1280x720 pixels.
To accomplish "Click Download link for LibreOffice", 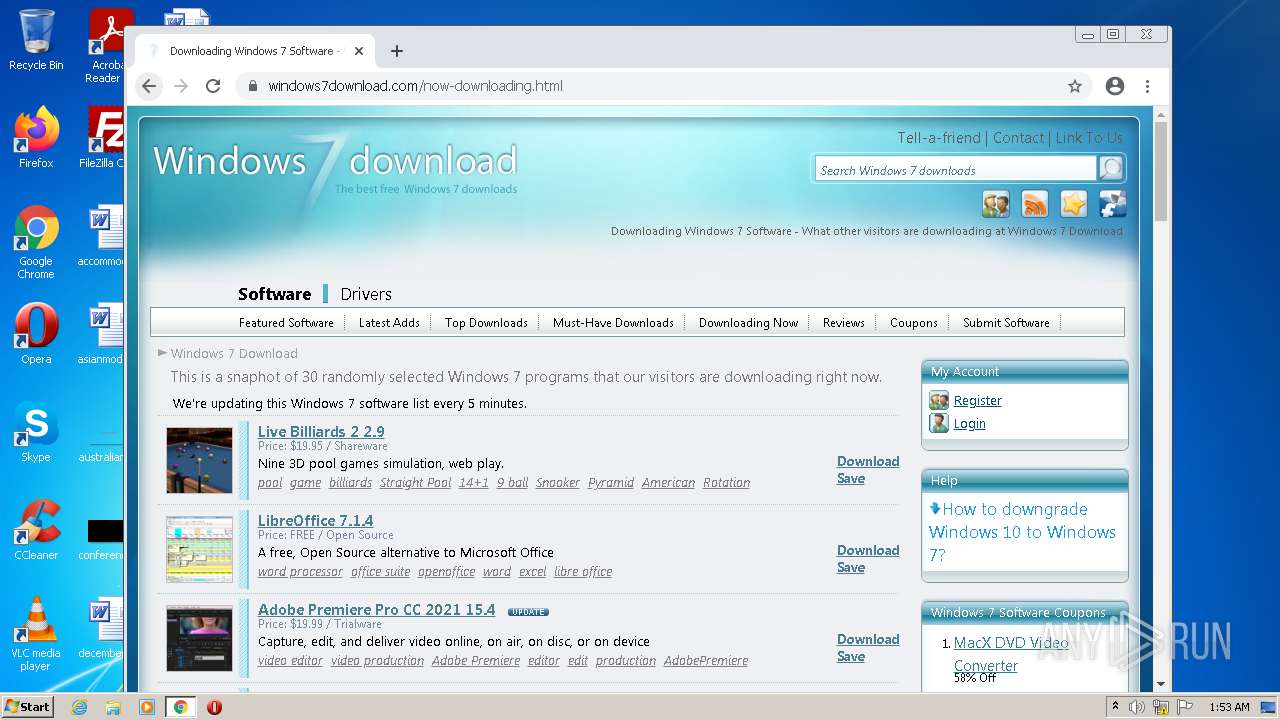I will click(x=868, y=550).
